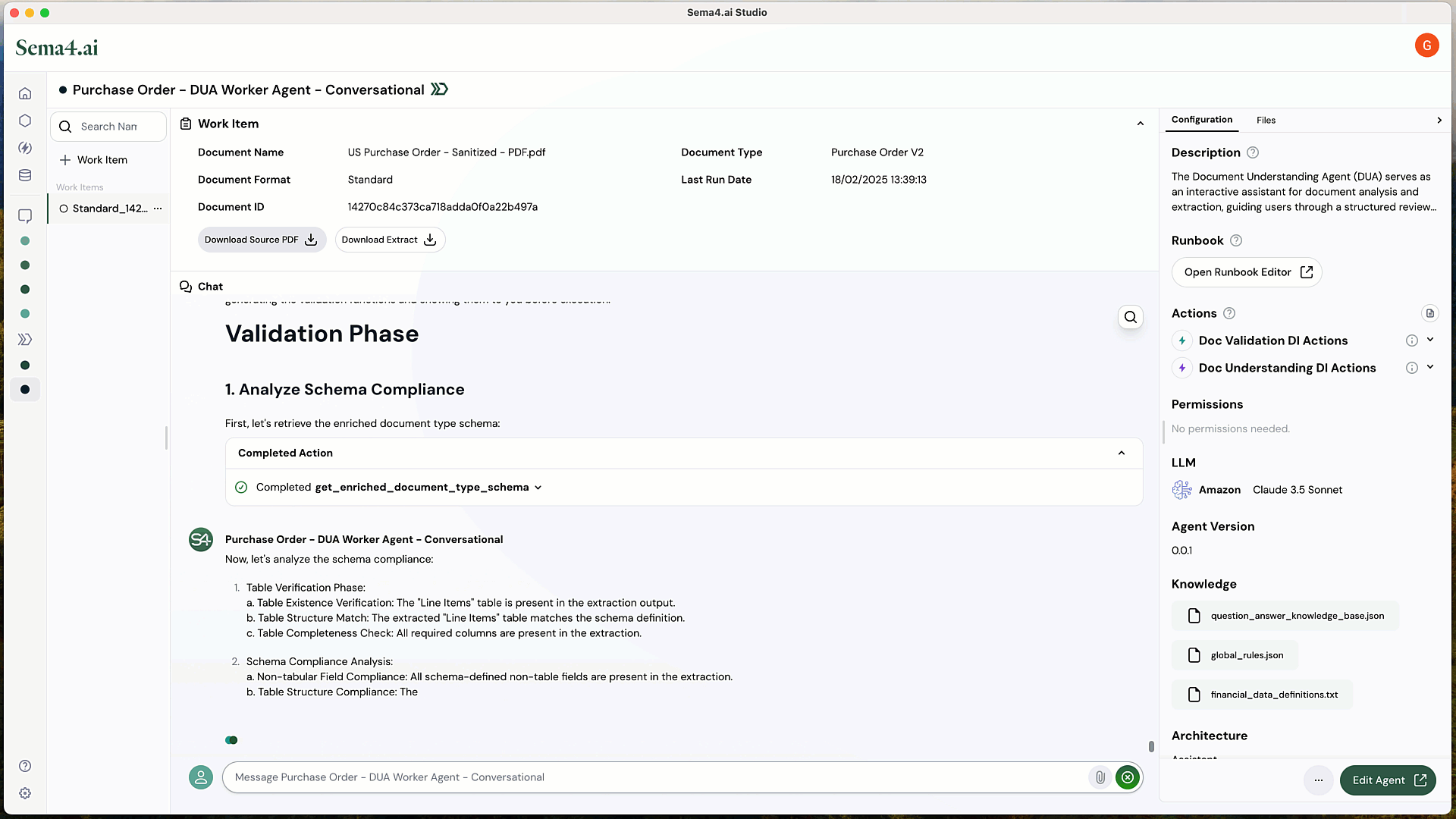Open the lightning Actions icon in sidebar
The width and height of the screenshot is (1456, 819).
25,148
